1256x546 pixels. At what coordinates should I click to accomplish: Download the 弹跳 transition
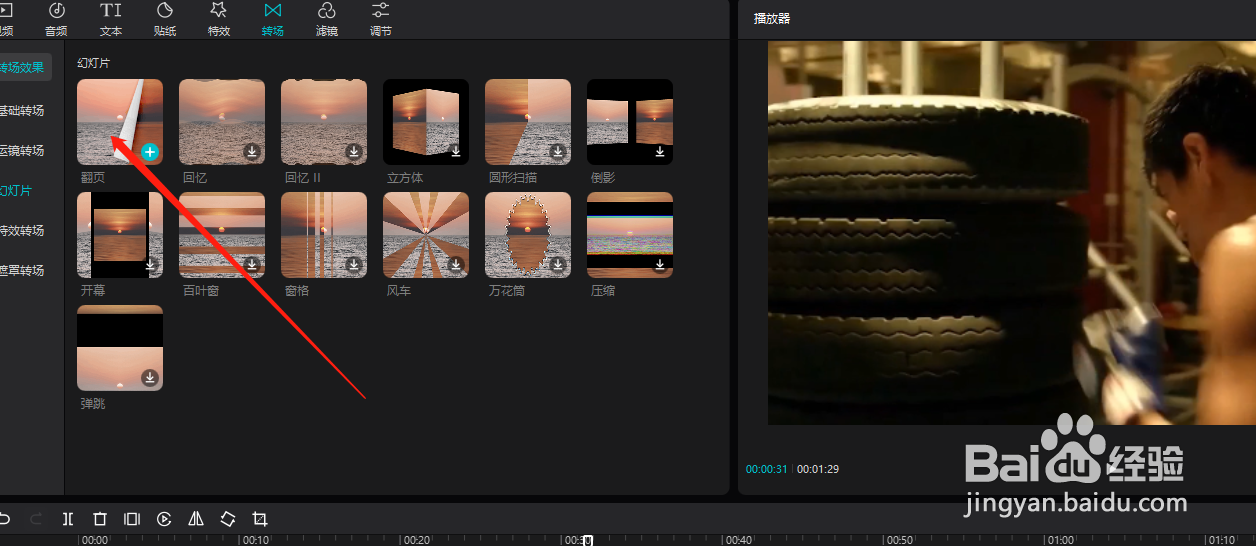point(149,378)
